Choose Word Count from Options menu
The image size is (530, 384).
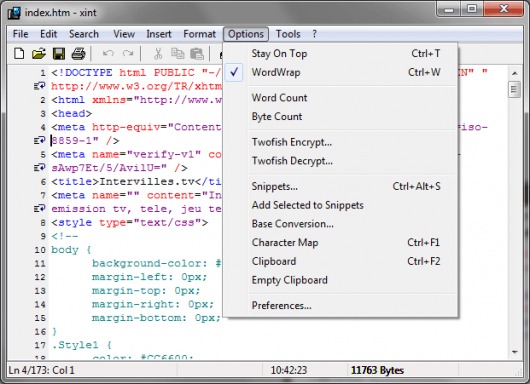coord(341,98)
